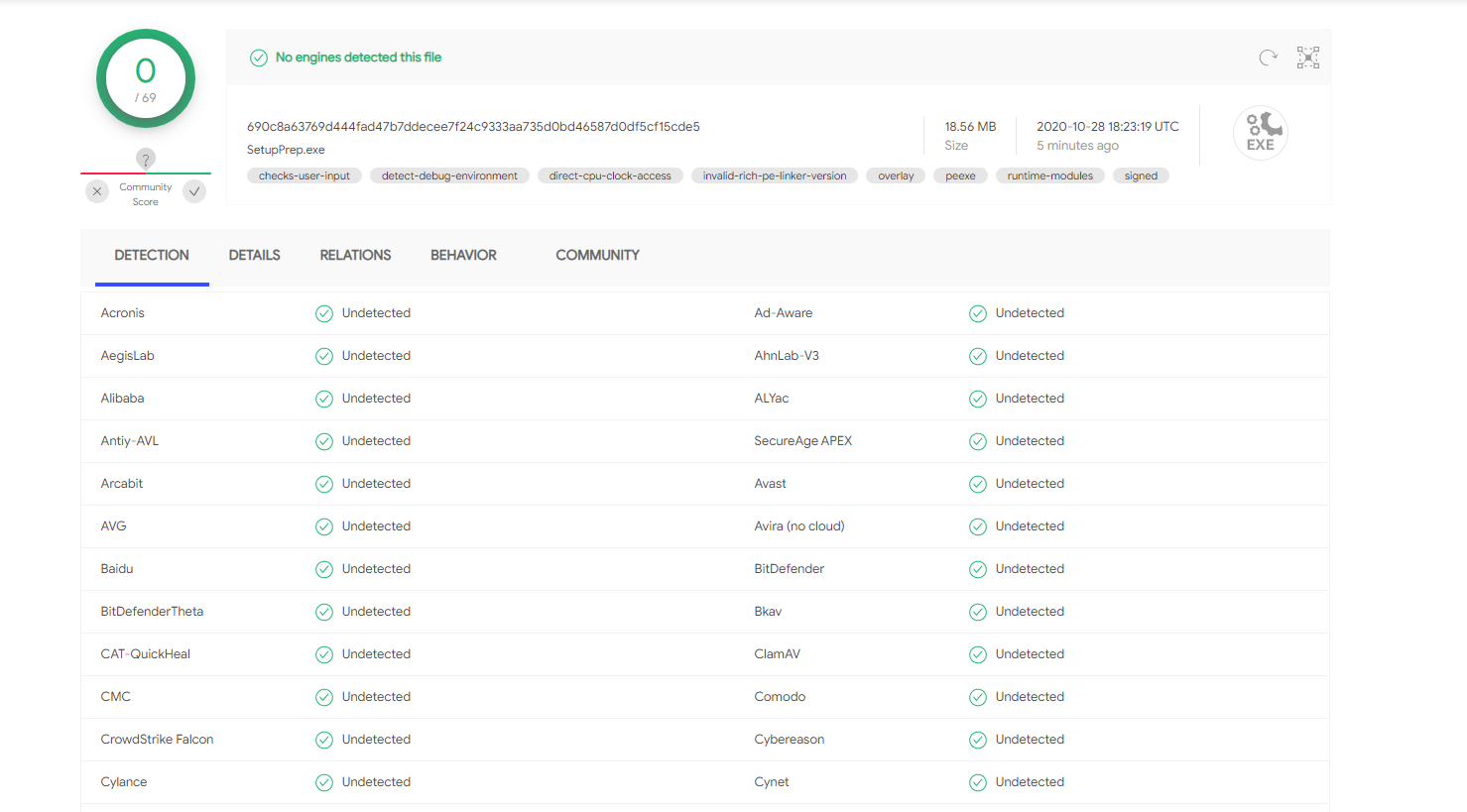Click the 'Avira (no cloud)' engine name
The height and width of the screenshot is (812, 1467).
pyautogui.click(x=798, y=526)
